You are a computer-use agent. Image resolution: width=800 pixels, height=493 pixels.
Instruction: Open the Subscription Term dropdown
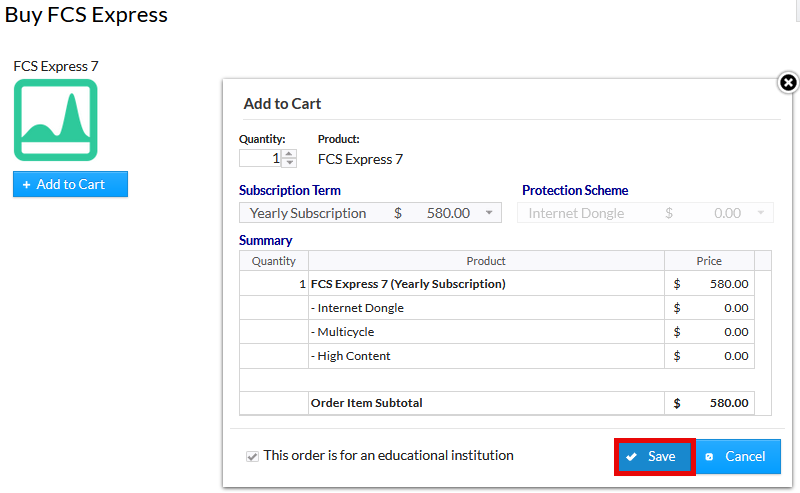click(x=370, y=213)
